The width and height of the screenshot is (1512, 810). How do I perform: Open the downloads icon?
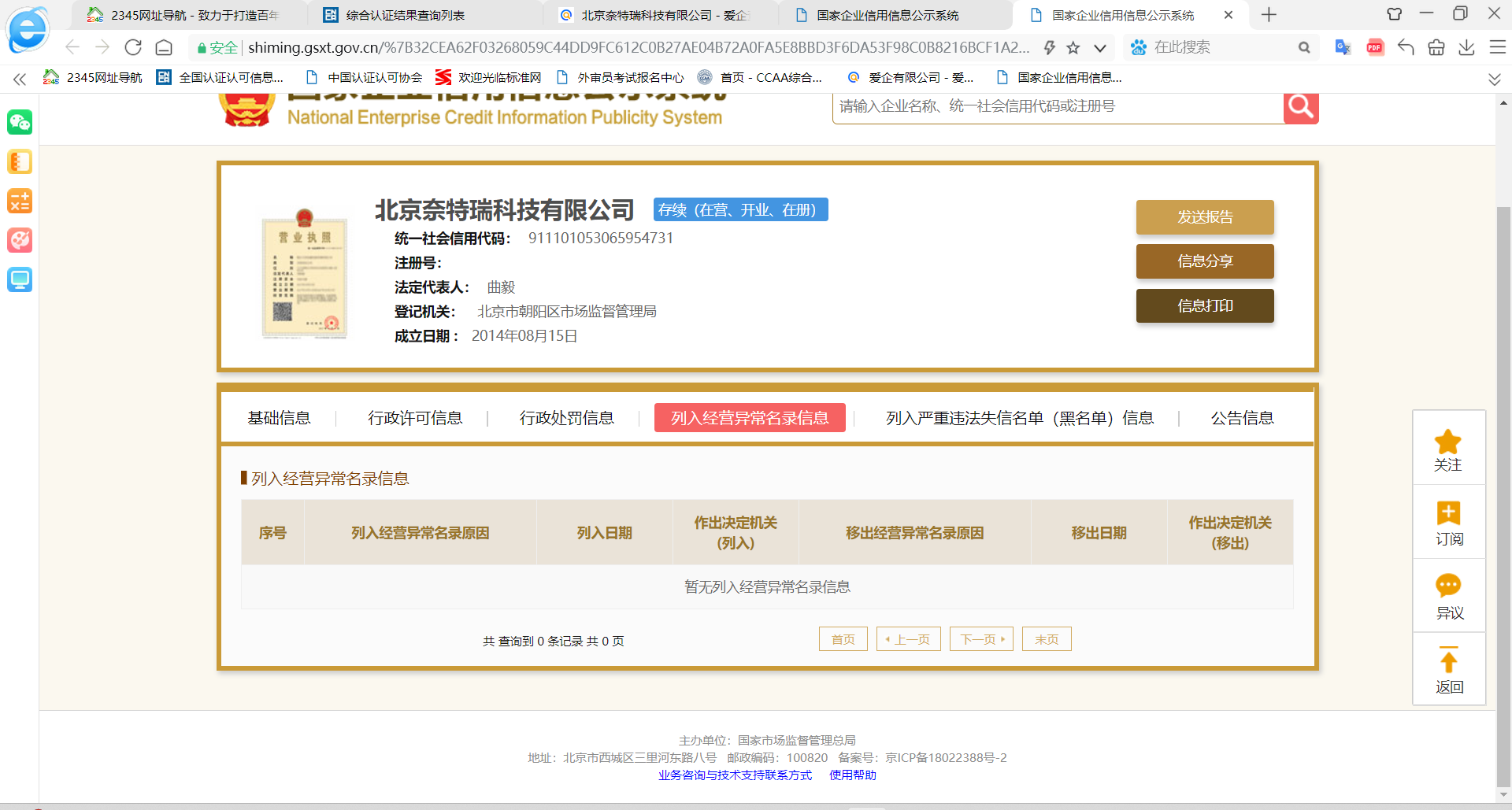click(1466, 48)
